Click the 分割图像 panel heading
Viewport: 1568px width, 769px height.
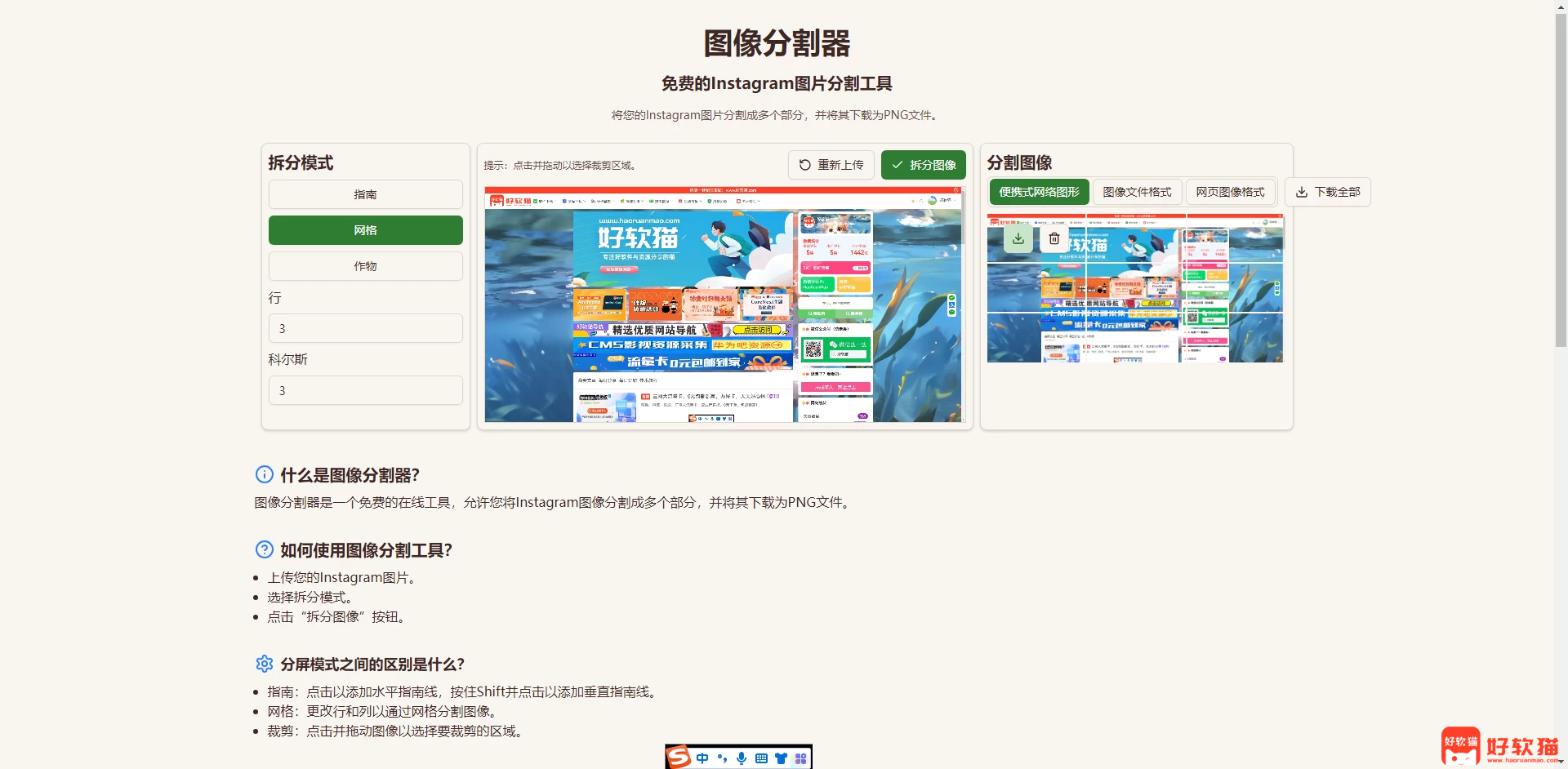click(1020, 162)
